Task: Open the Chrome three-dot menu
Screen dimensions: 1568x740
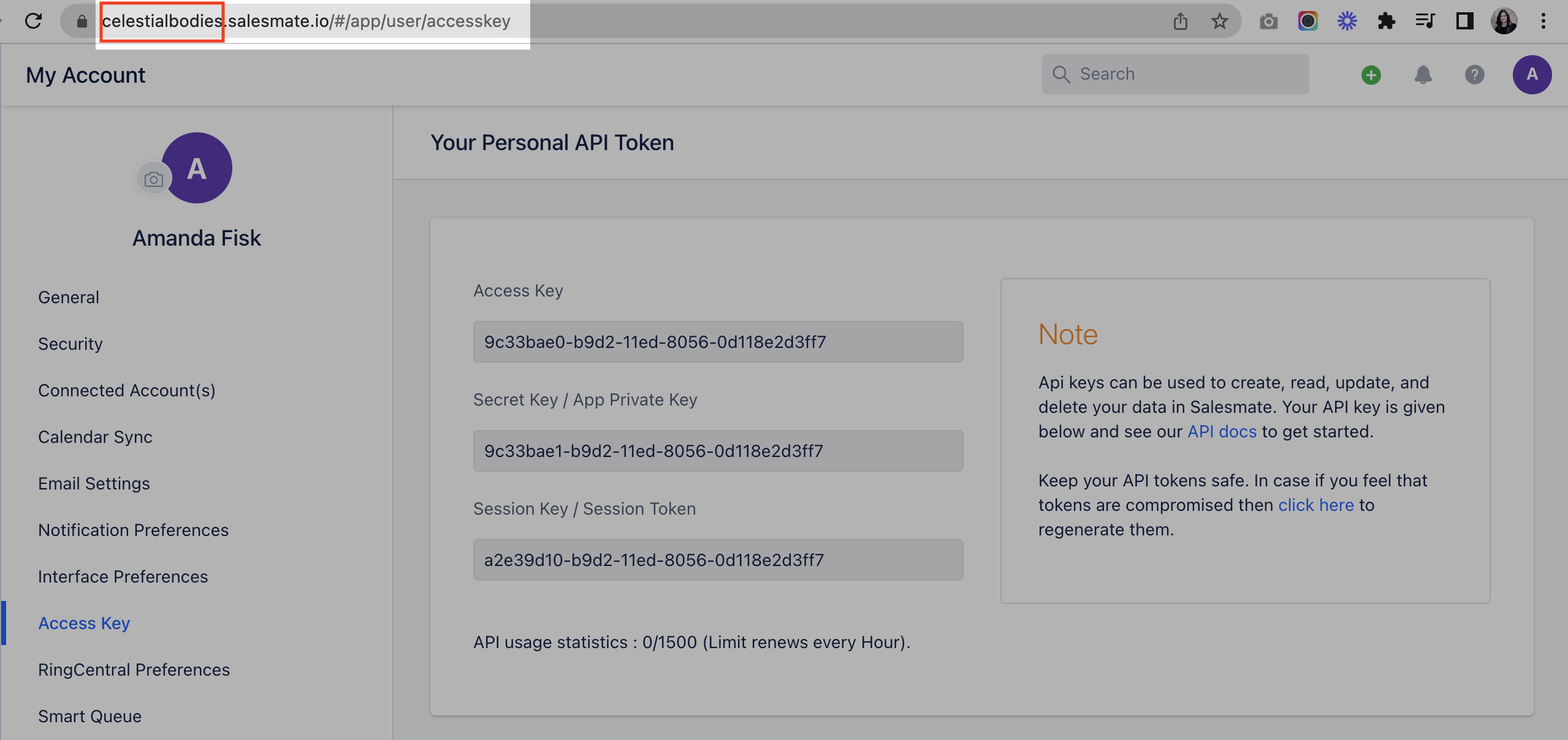Action: point(1543,21)
